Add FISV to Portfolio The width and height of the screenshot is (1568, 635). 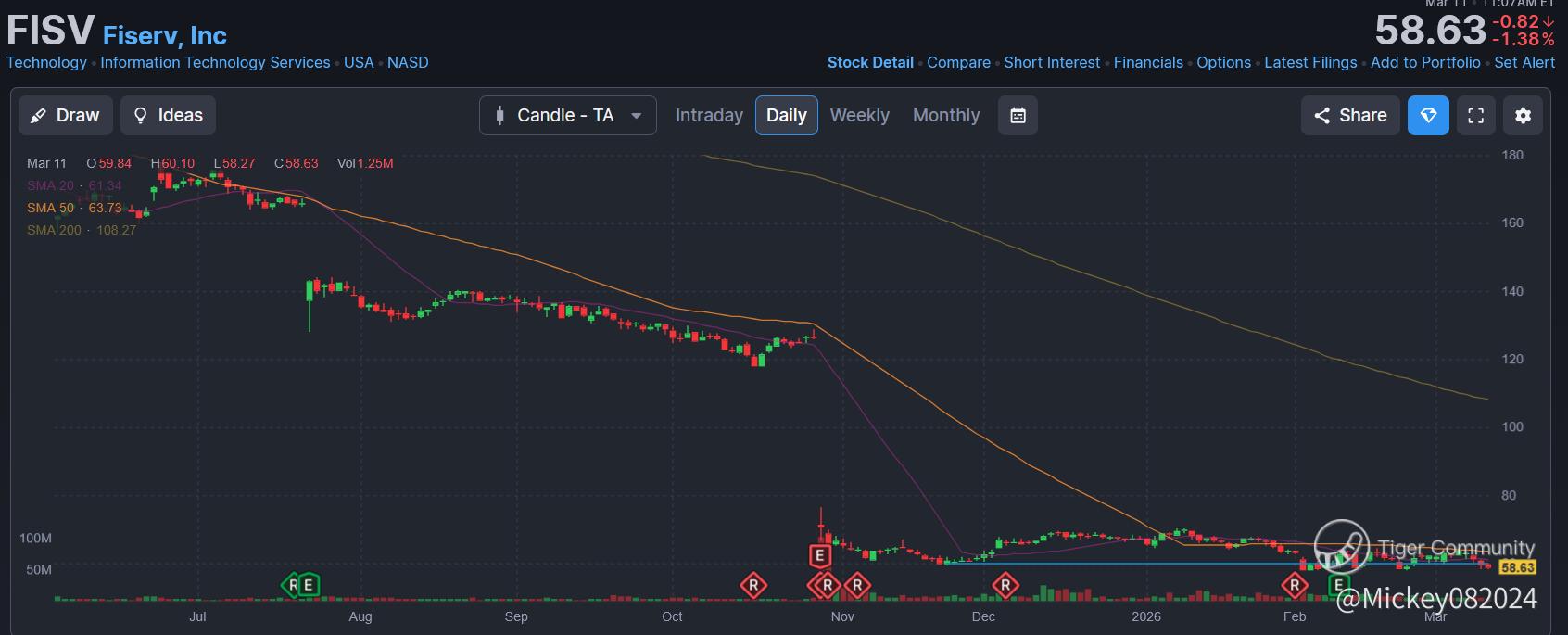[1425, 62]
